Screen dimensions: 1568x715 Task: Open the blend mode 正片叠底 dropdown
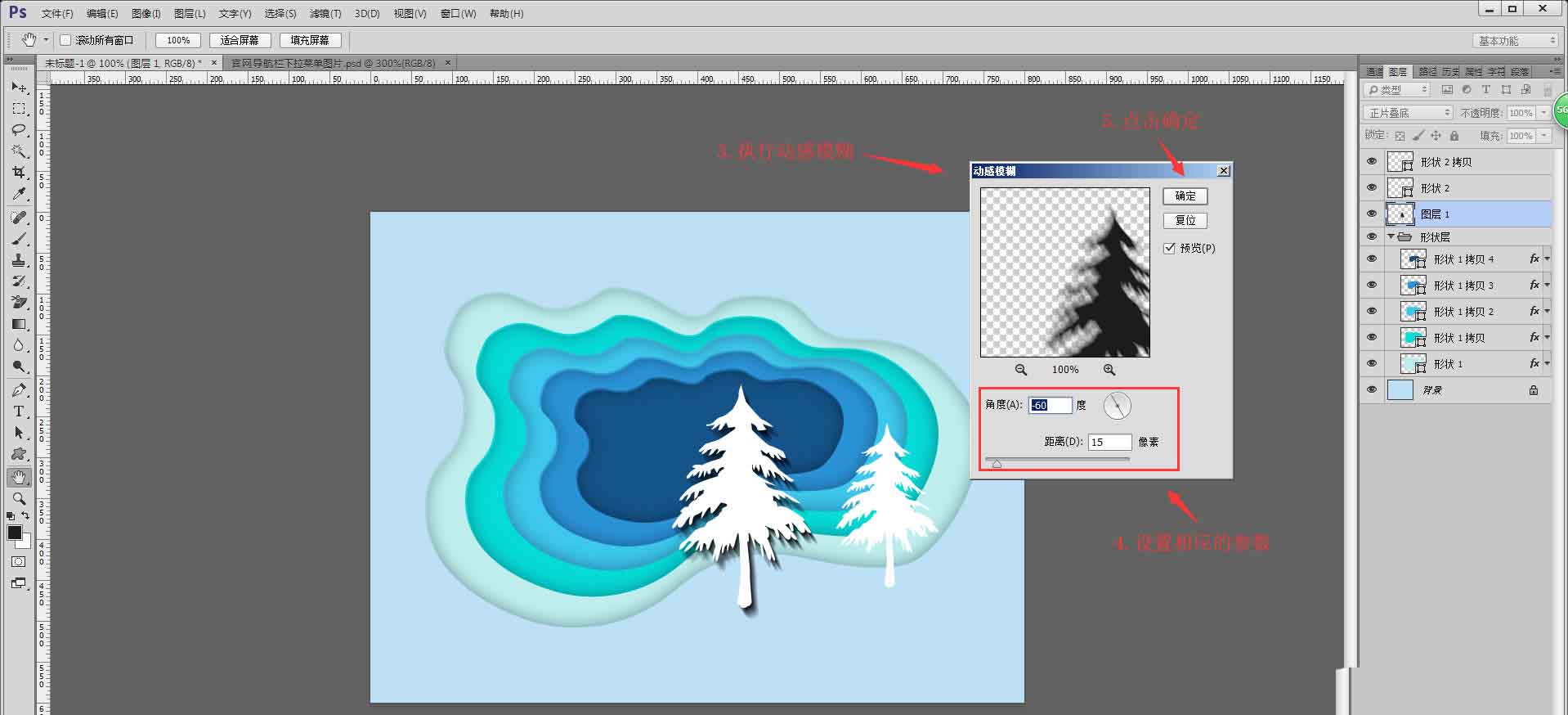click(x=1408, y=113)
